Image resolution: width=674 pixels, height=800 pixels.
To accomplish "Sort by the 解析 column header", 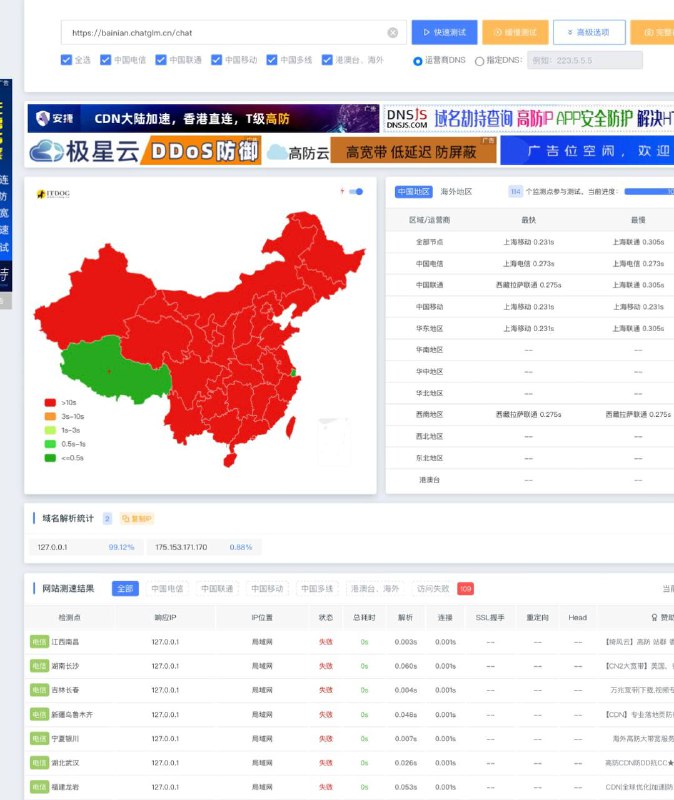I will (x=406, y=617).
